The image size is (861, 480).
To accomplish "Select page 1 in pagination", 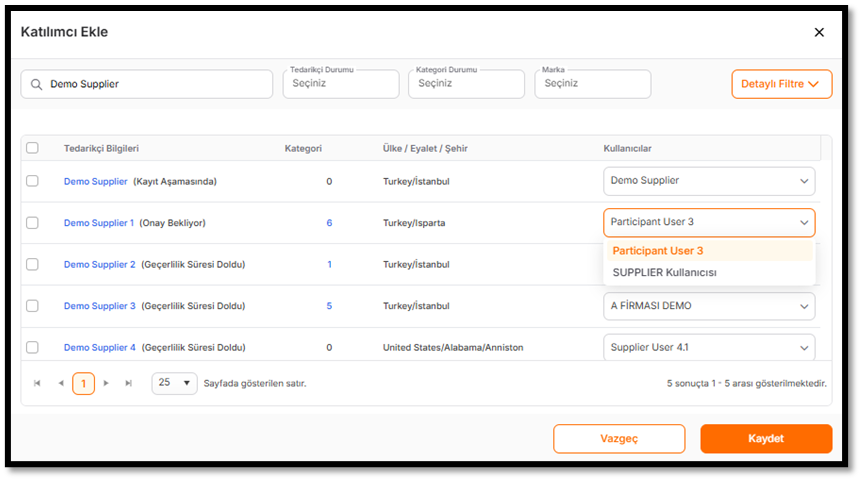I will (83, 383).
